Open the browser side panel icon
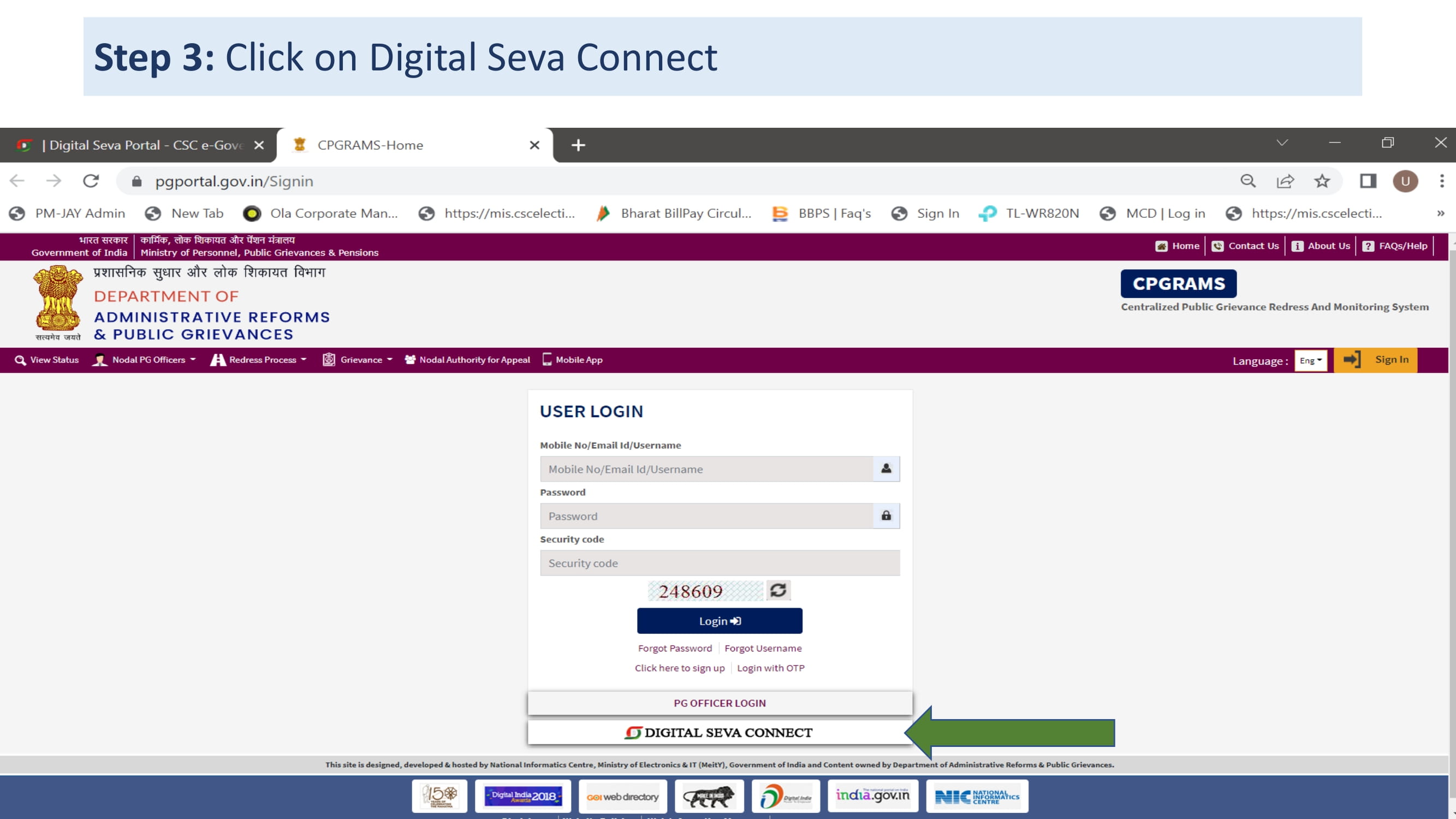 1368,181
